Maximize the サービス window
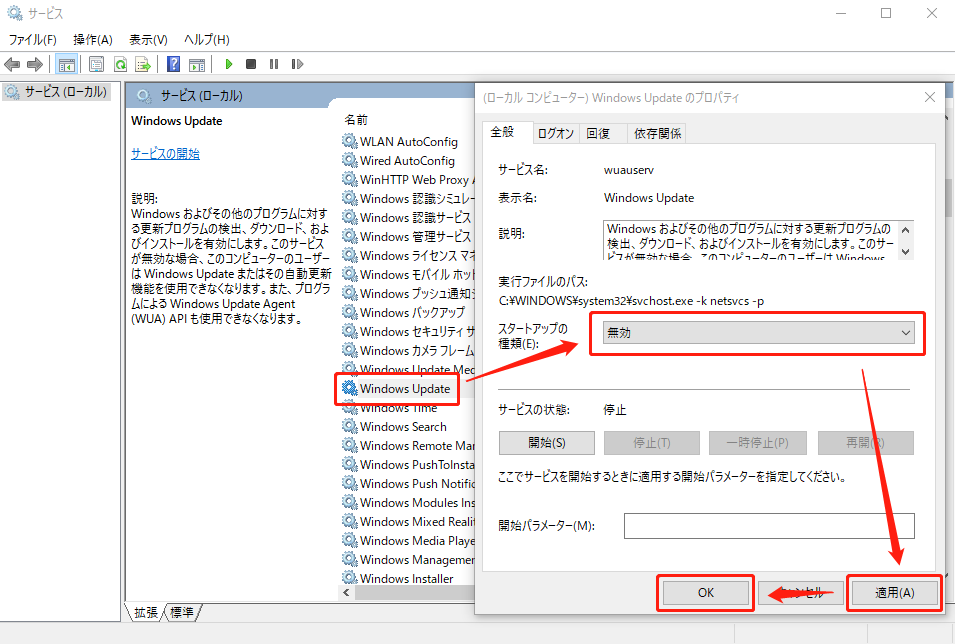The height and width of the screenshot is (644, 955). coord(886,13)
